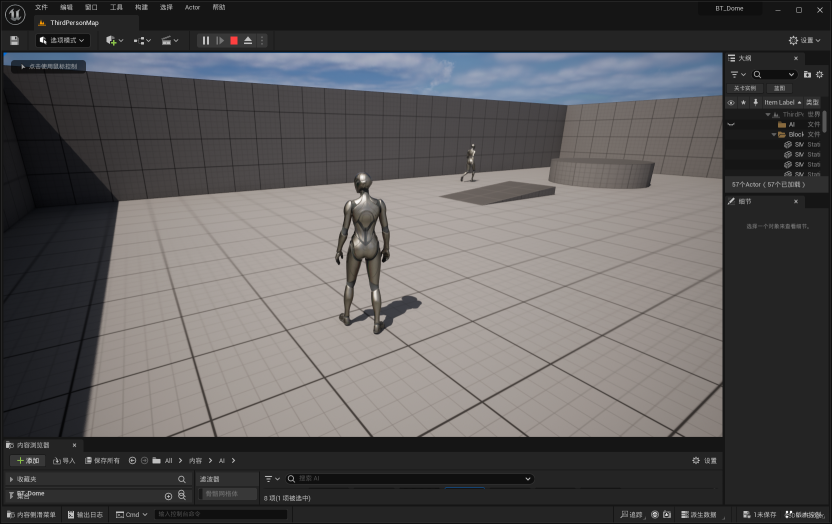Viewport: 832px width, 524px height.
Task: Save the current level with the floppy icon
Action: [x=14, y=40]
